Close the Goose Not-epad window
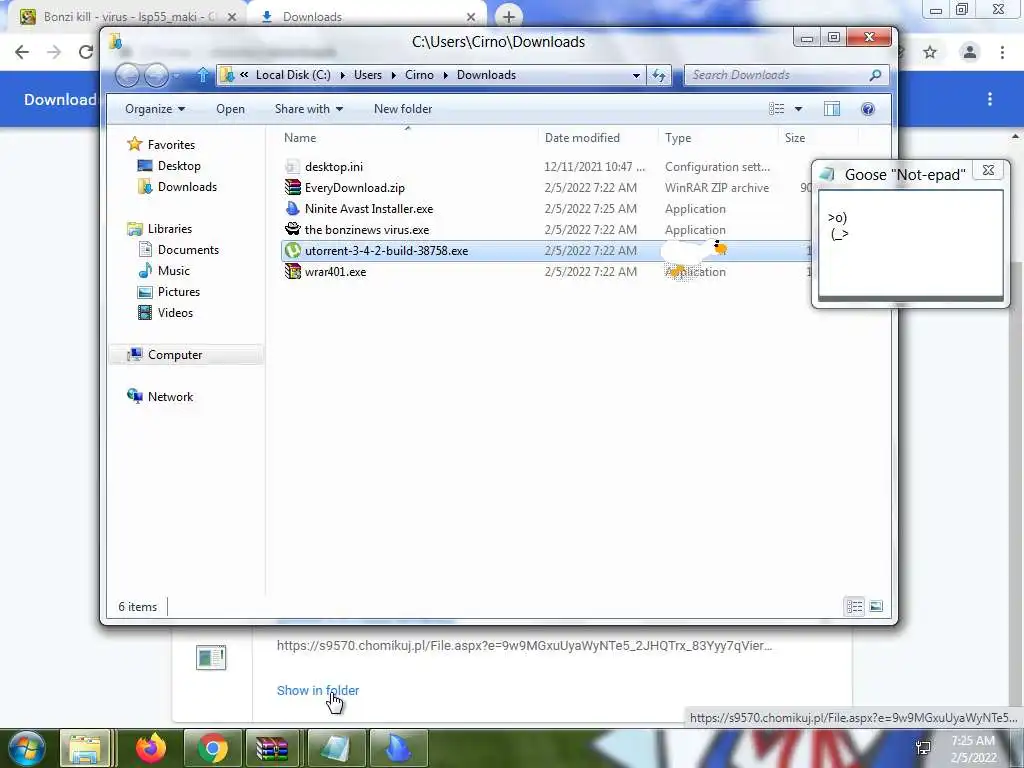 (988, 170)
